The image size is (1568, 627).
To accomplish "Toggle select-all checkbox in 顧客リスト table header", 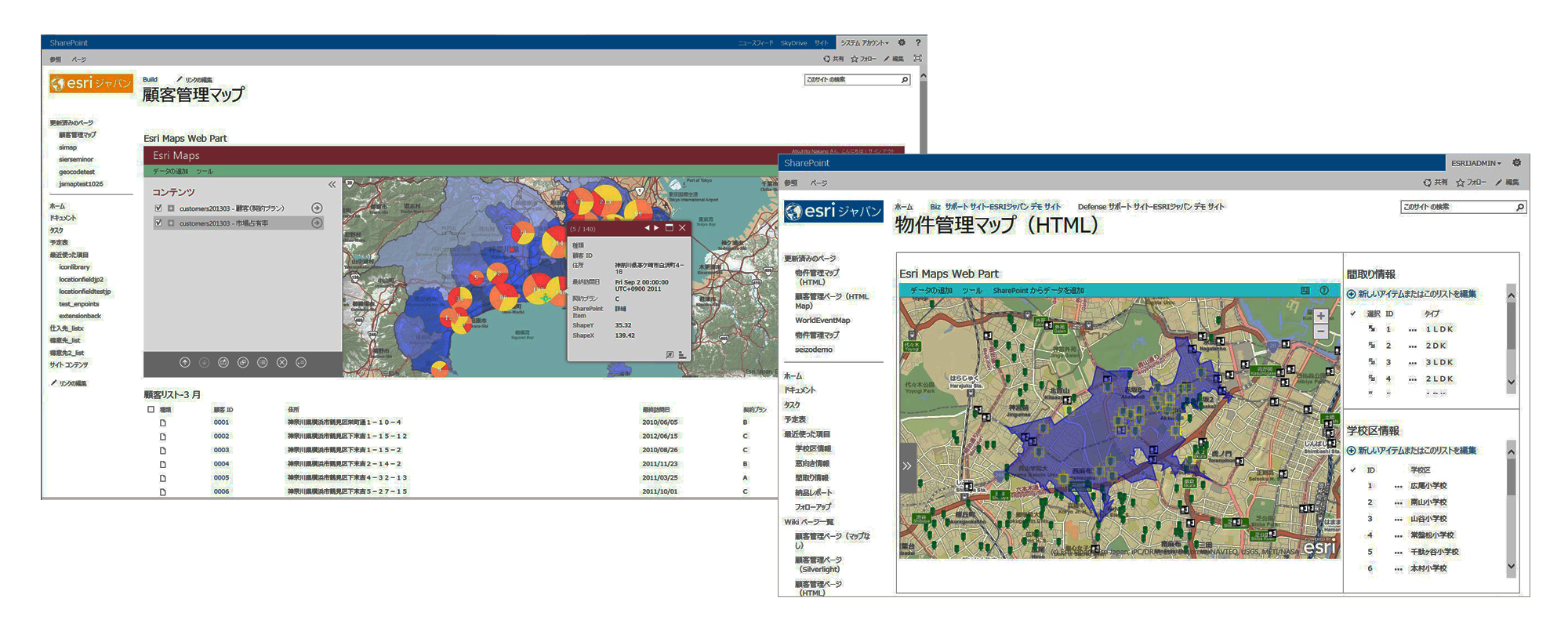I will 151,409.
